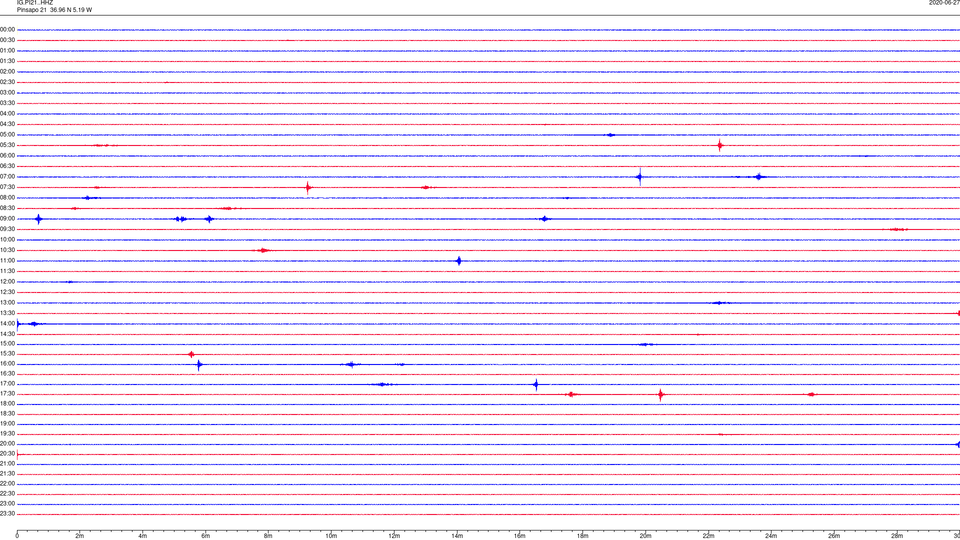Select the 17:30 trace time label

(x=7, y=394)
